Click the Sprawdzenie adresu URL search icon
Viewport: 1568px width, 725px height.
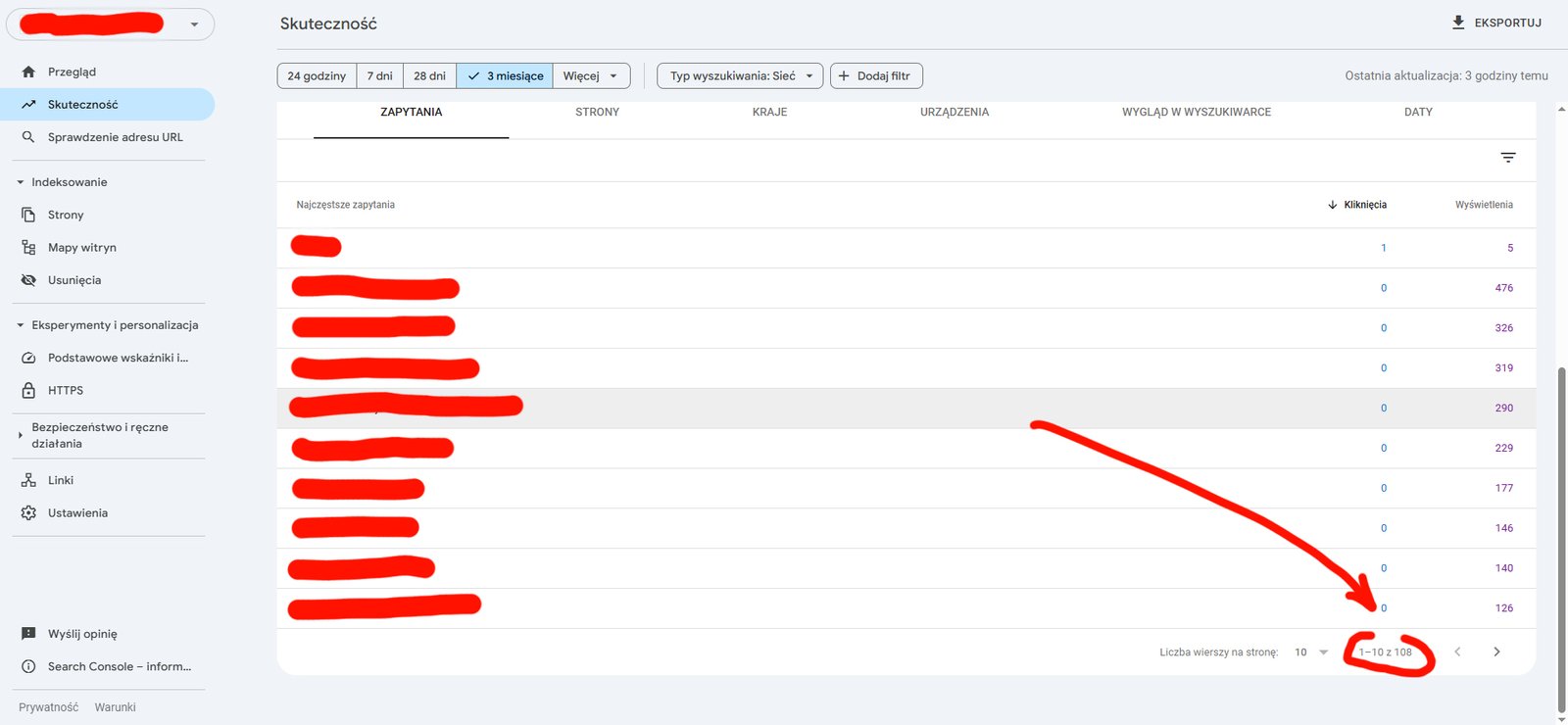coord(28,137)
